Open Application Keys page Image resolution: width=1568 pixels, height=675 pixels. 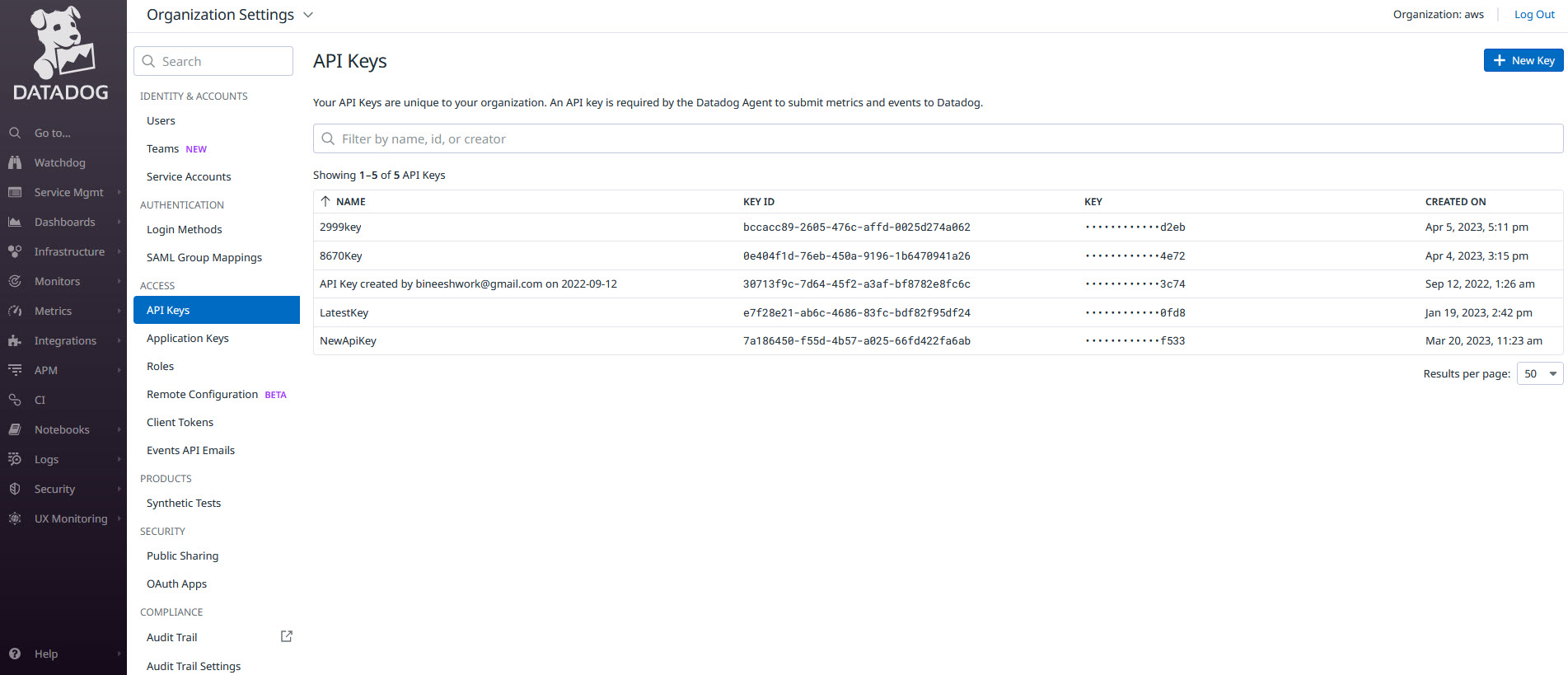(x=188, y=338)
